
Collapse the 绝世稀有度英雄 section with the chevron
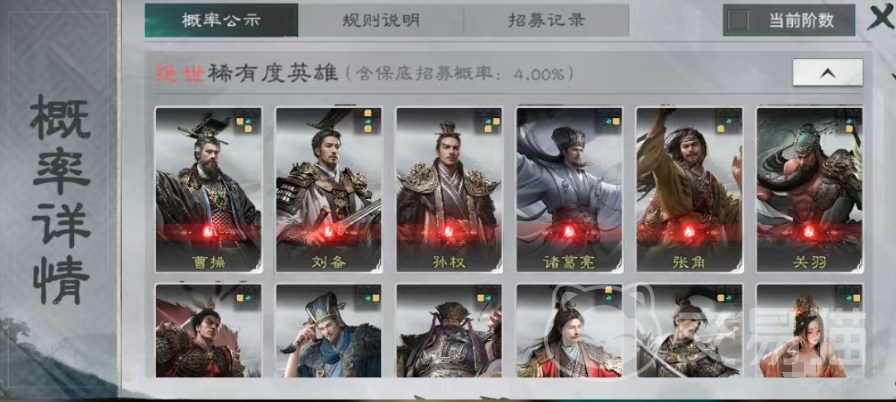pos(827,73)
